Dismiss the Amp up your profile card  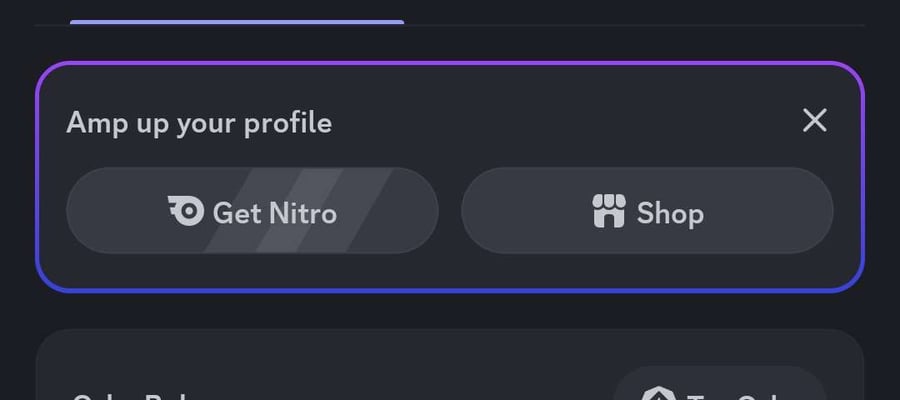814,121
